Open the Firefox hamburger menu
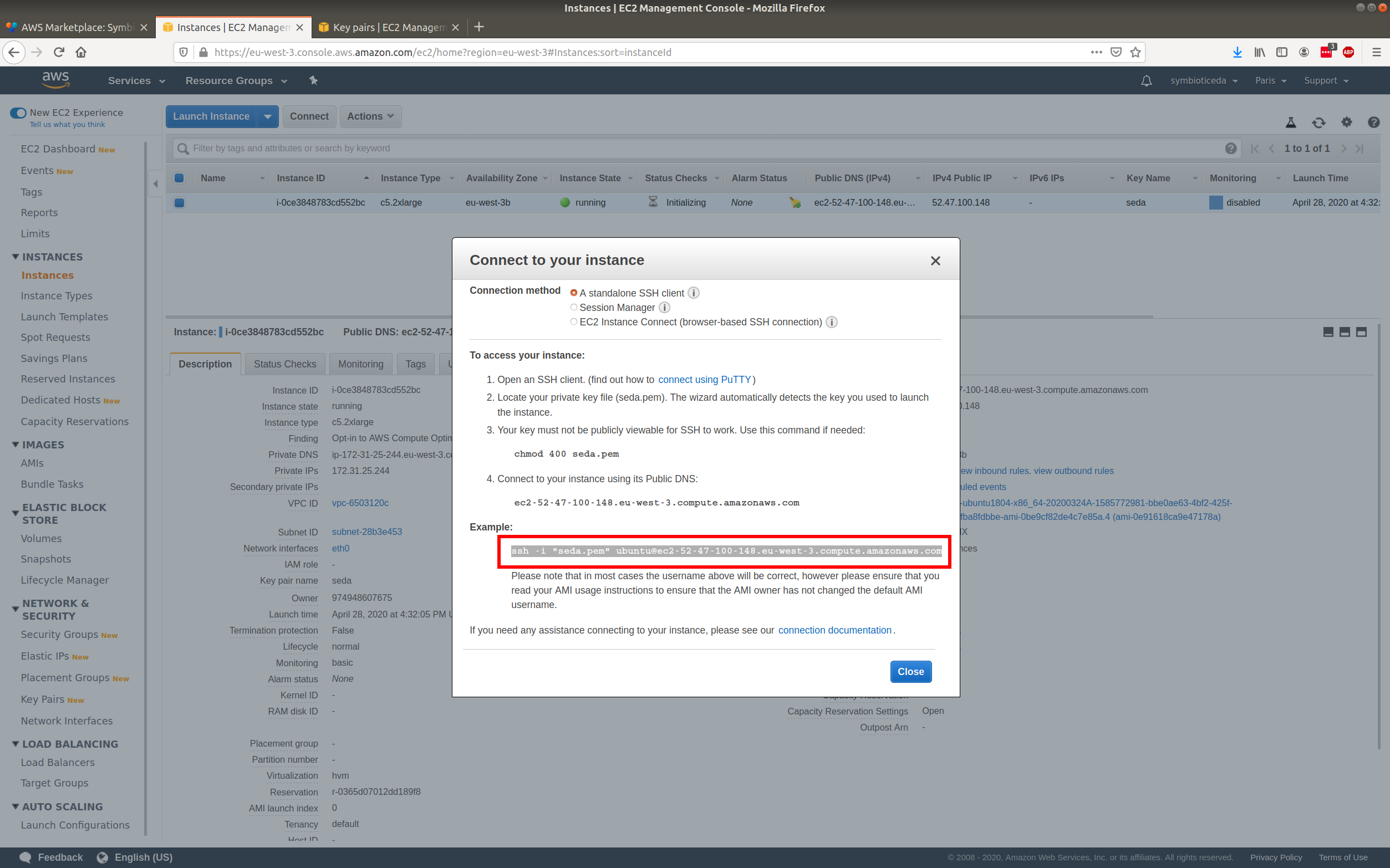Viewport: 1390px width, 868px height. point(1376,52)
